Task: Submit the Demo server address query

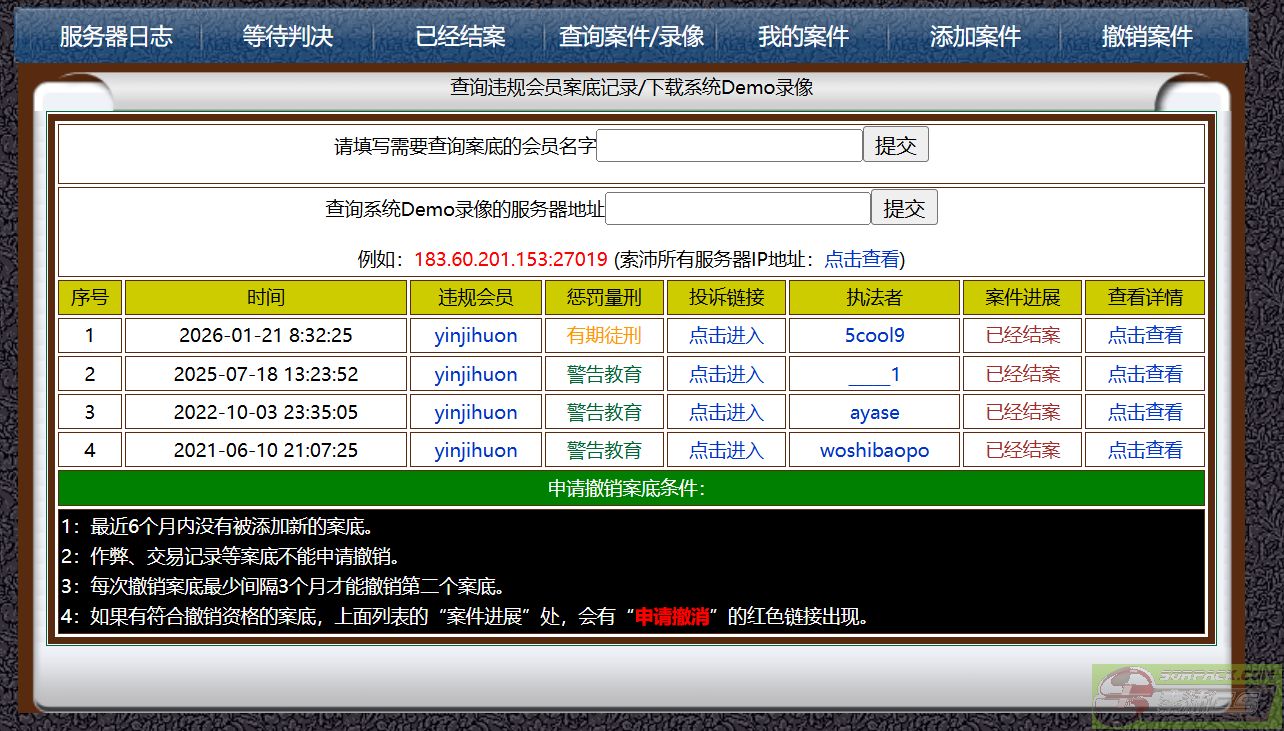Action: pyautogui.click(x=904, y=209)
